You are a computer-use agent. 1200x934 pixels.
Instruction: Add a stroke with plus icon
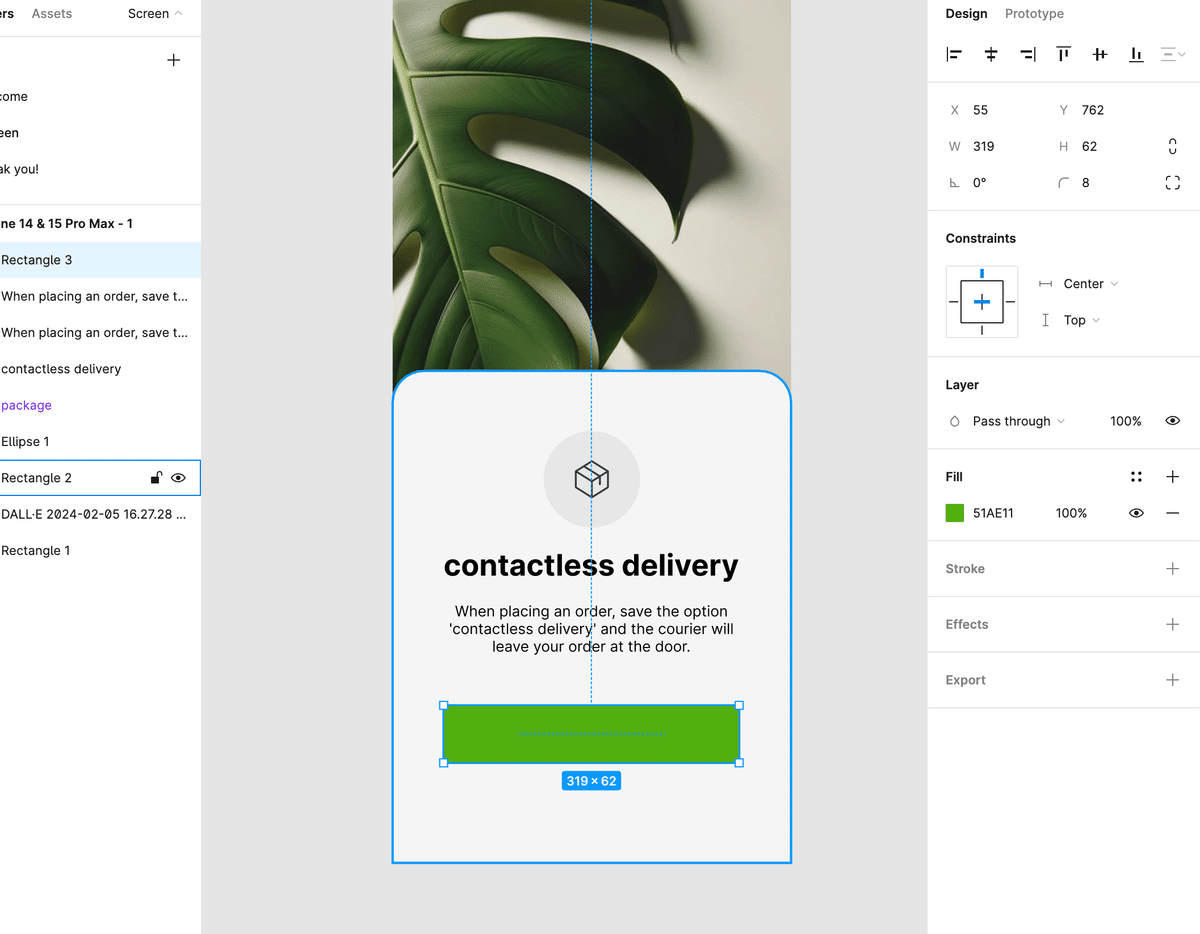coord(1173,568)
